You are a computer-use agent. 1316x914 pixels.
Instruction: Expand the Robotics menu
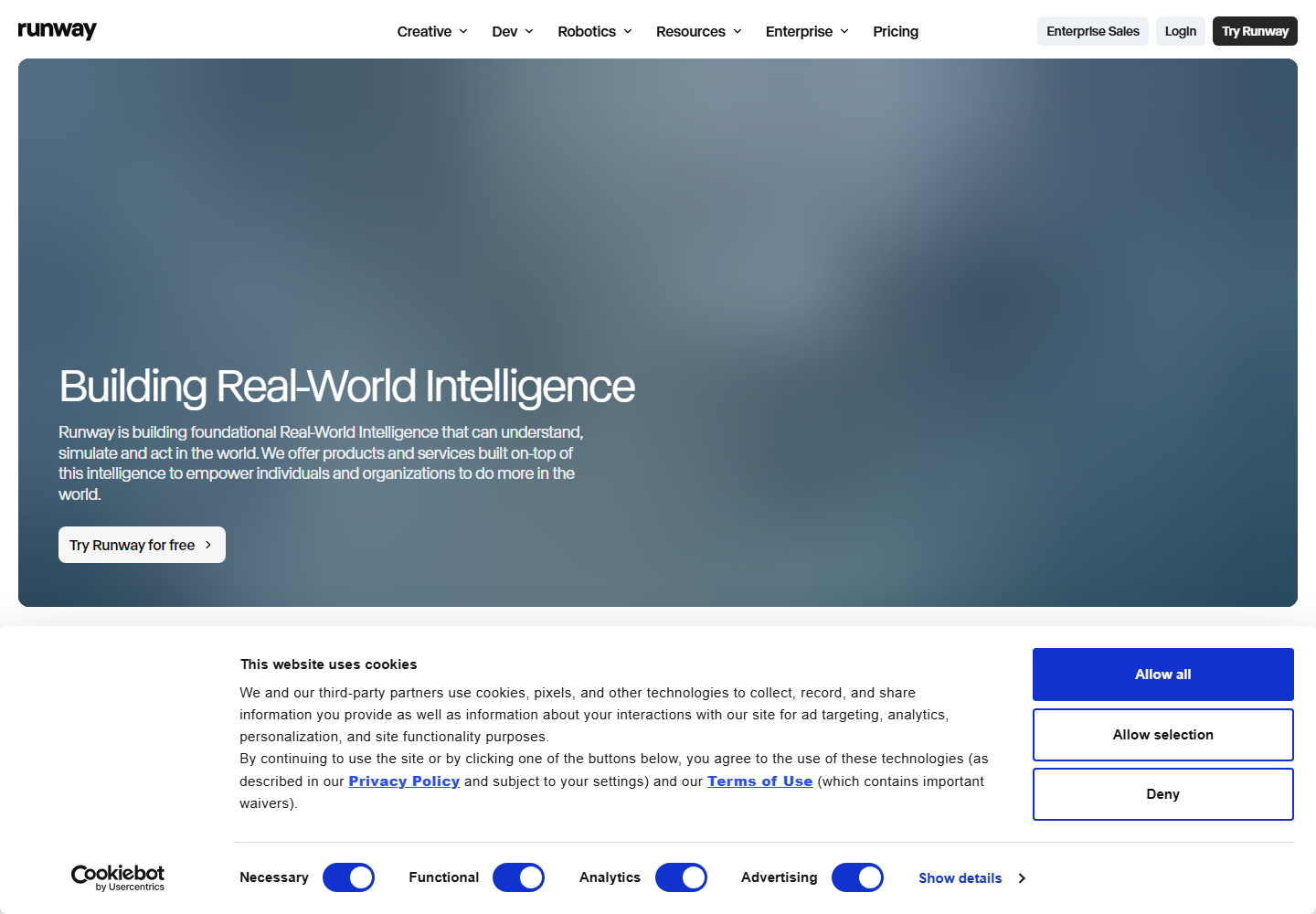coord(595,31)
